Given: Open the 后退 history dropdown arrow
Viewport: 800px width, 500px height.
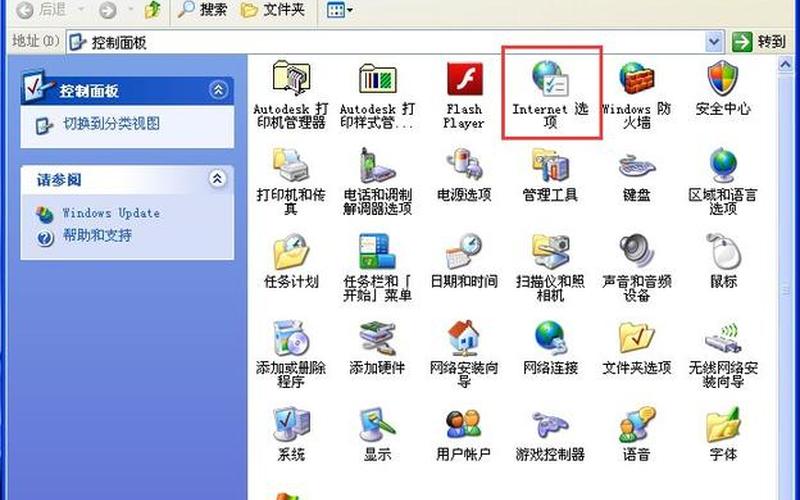Looking at the screenshot, I should click(81, 10).
